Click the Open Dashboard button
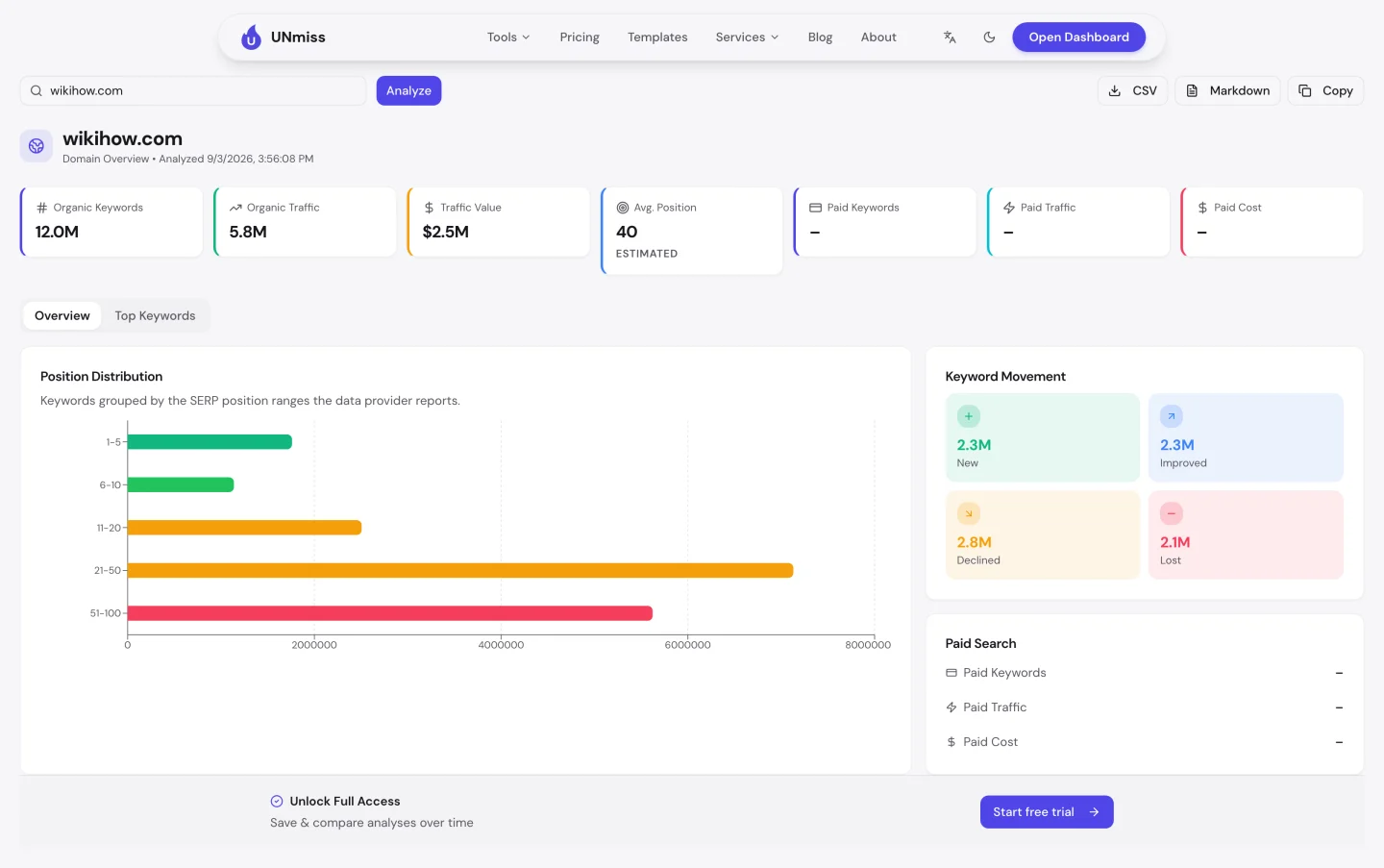The width and height of the screenshot is (1384, 868). (1078, 37)
